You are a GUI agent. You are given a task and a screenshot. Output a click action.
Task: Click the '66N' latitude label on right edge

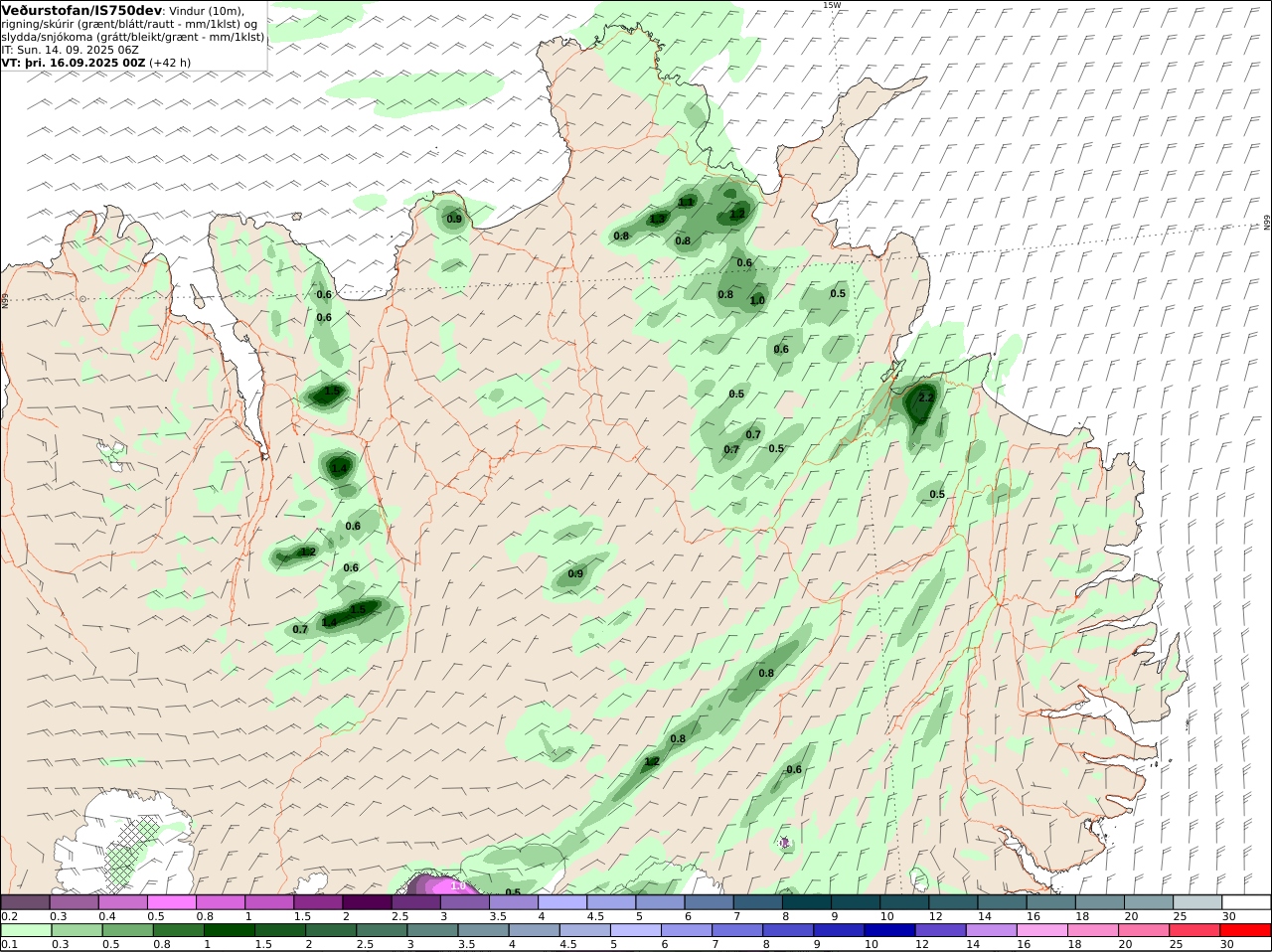point(1267,224)
